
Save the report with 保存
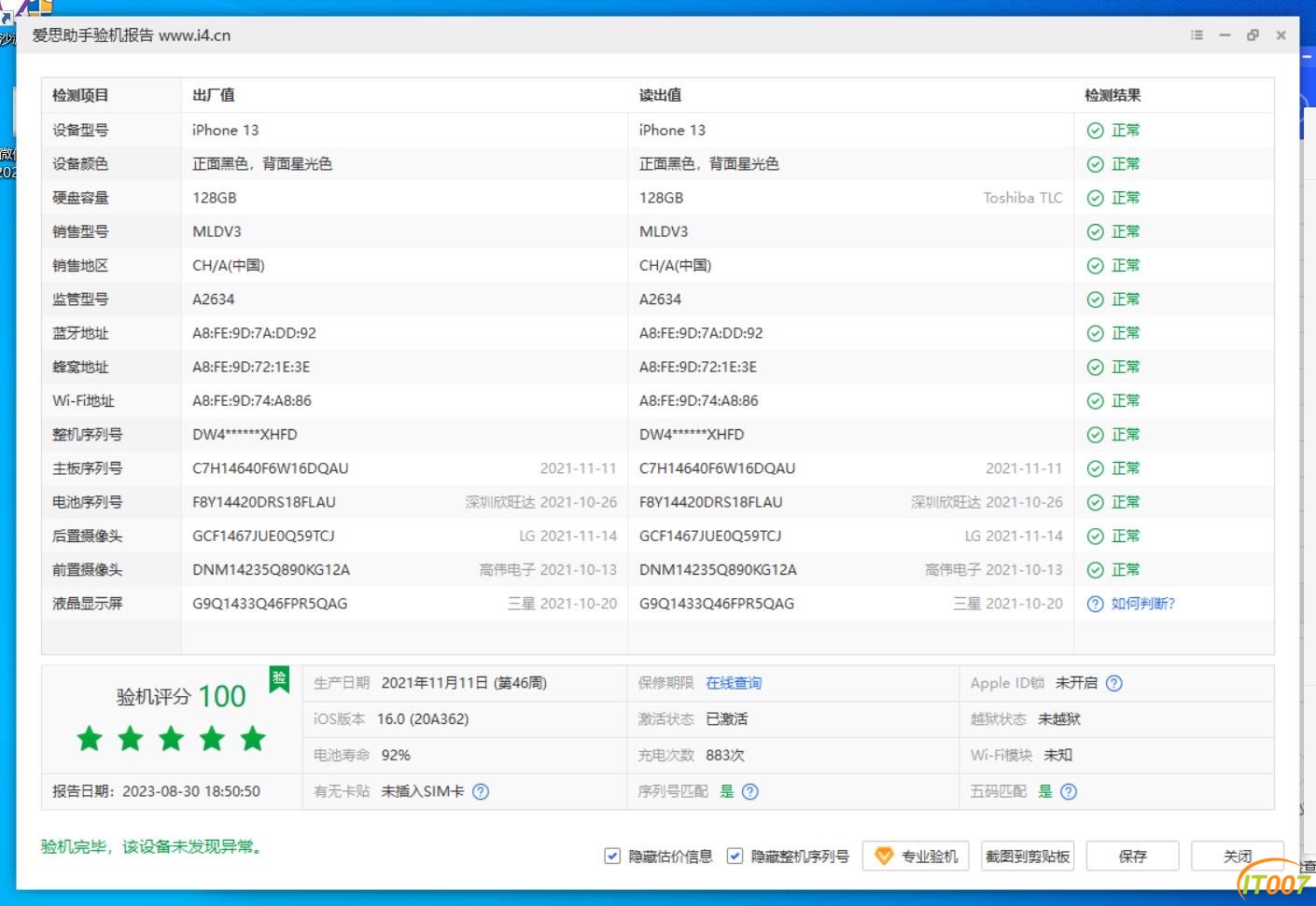(x=1133, y=856)
